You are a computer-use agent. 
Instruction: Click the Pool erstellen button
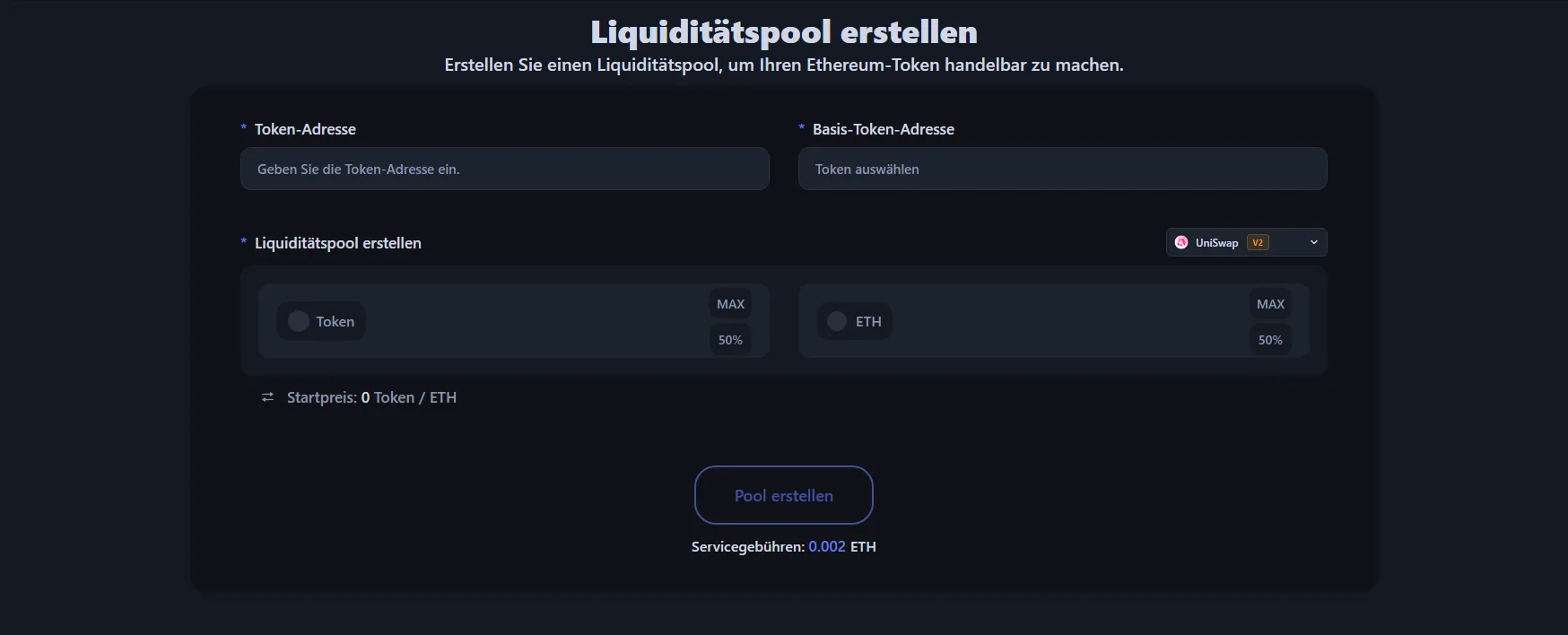(783, 494)
